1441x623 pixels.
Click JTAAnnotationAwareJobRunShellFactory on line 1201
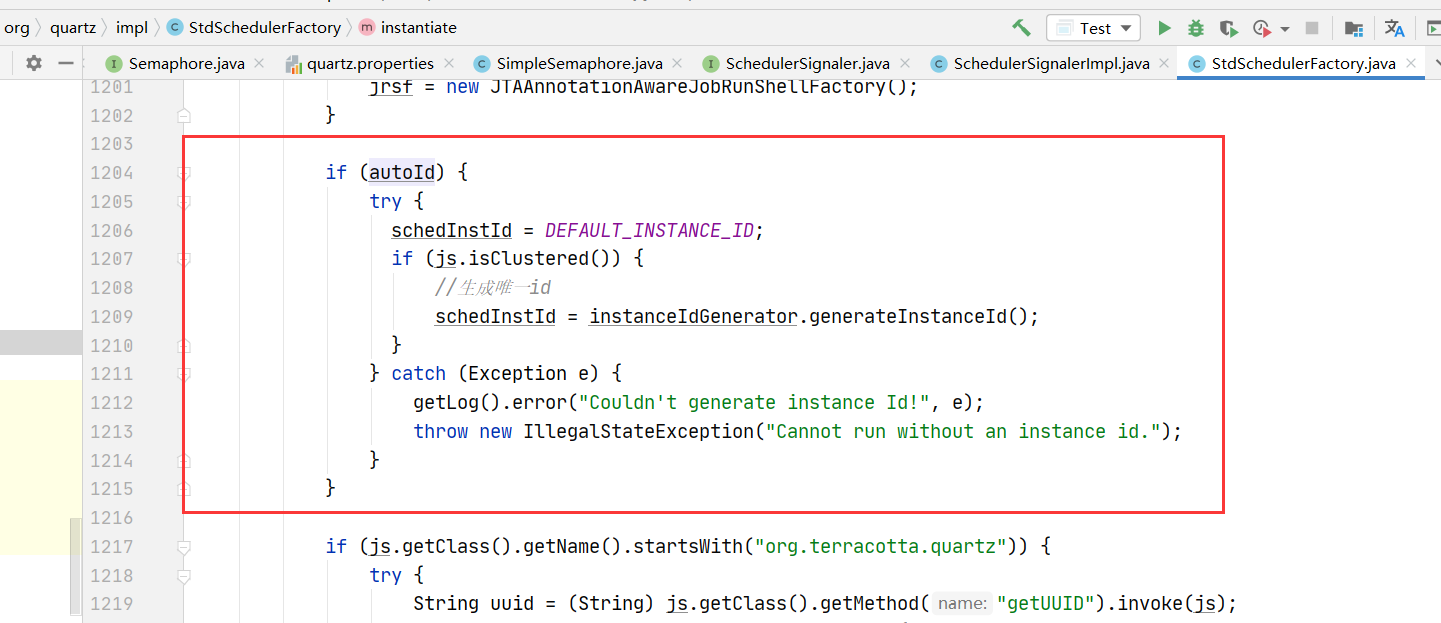(687, 87)
